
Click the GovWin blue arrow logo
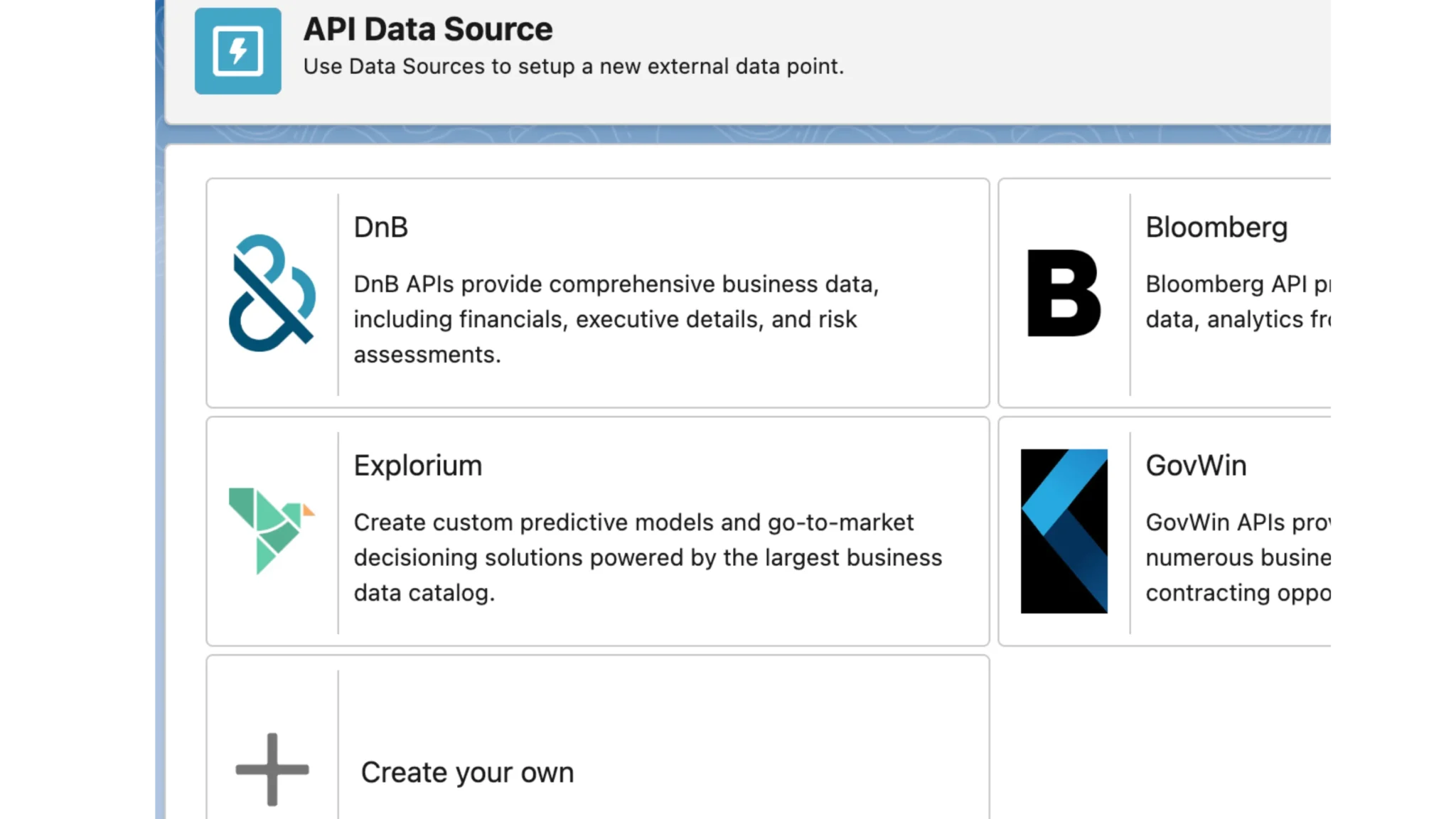click(1064, 530)
